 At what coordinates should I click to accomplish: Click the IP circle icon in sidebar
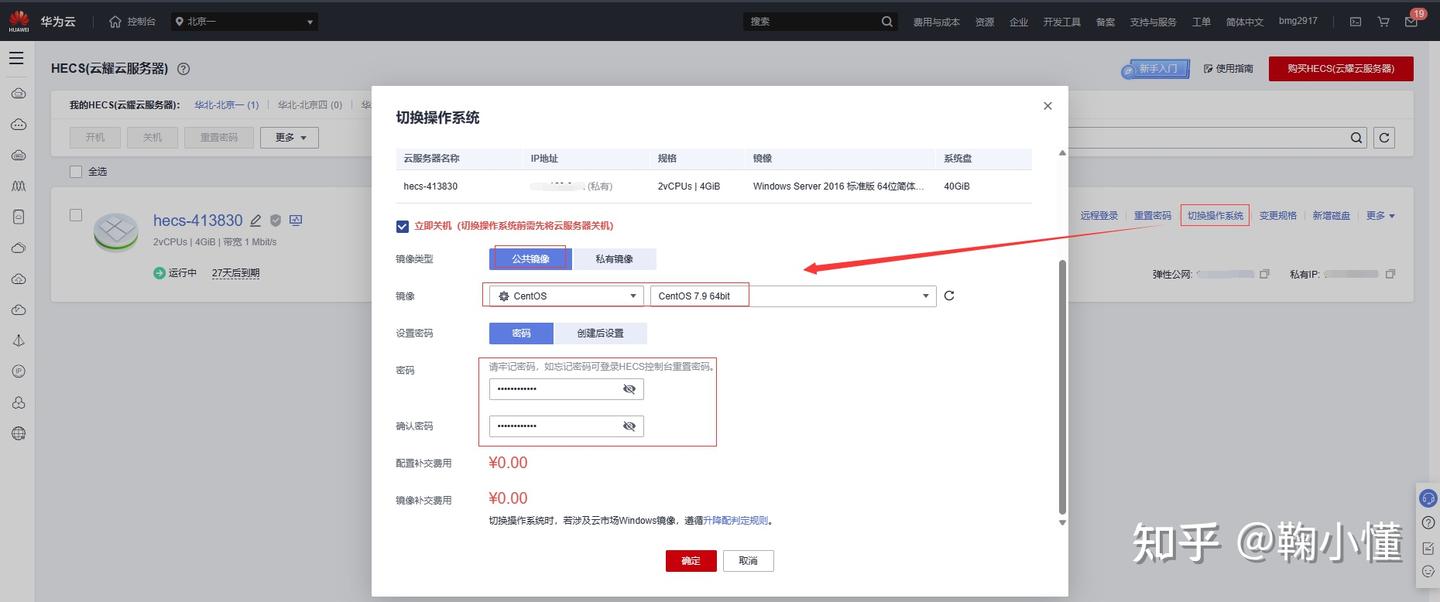(x=18, y=371)
